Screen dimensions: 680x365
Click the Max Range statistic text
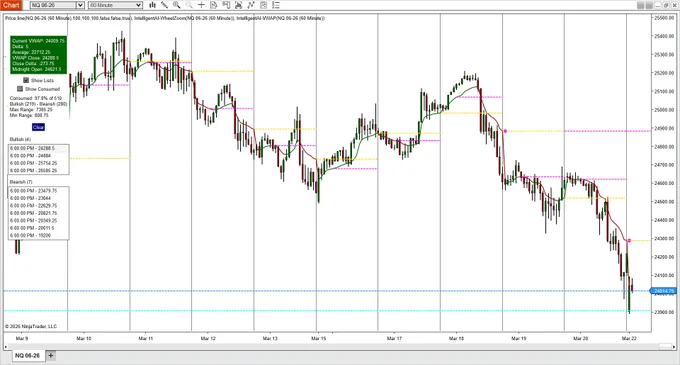(31, 110)
